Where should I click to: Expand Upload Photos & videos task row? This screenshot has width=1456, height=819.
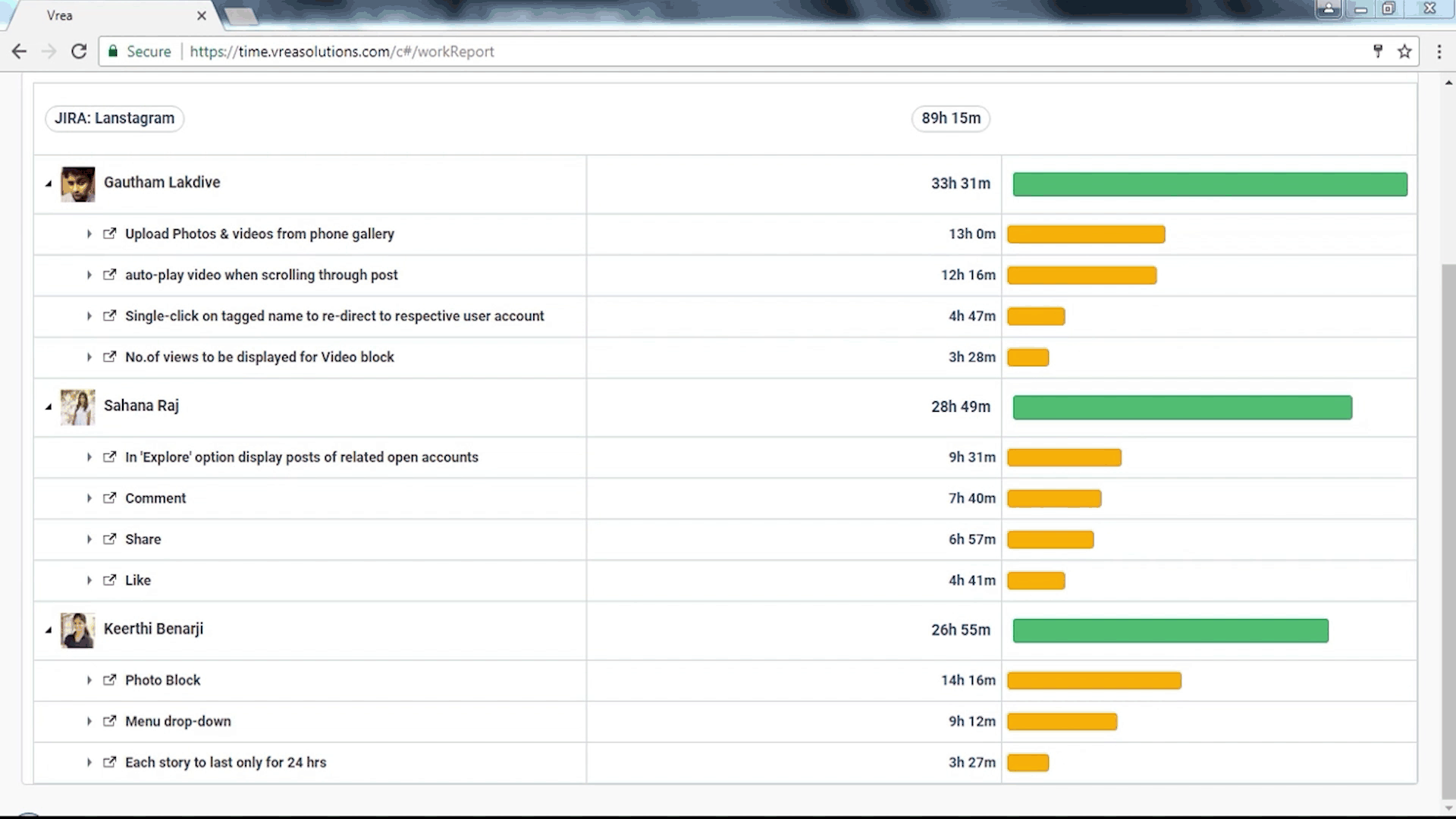(x=89, y=234)
